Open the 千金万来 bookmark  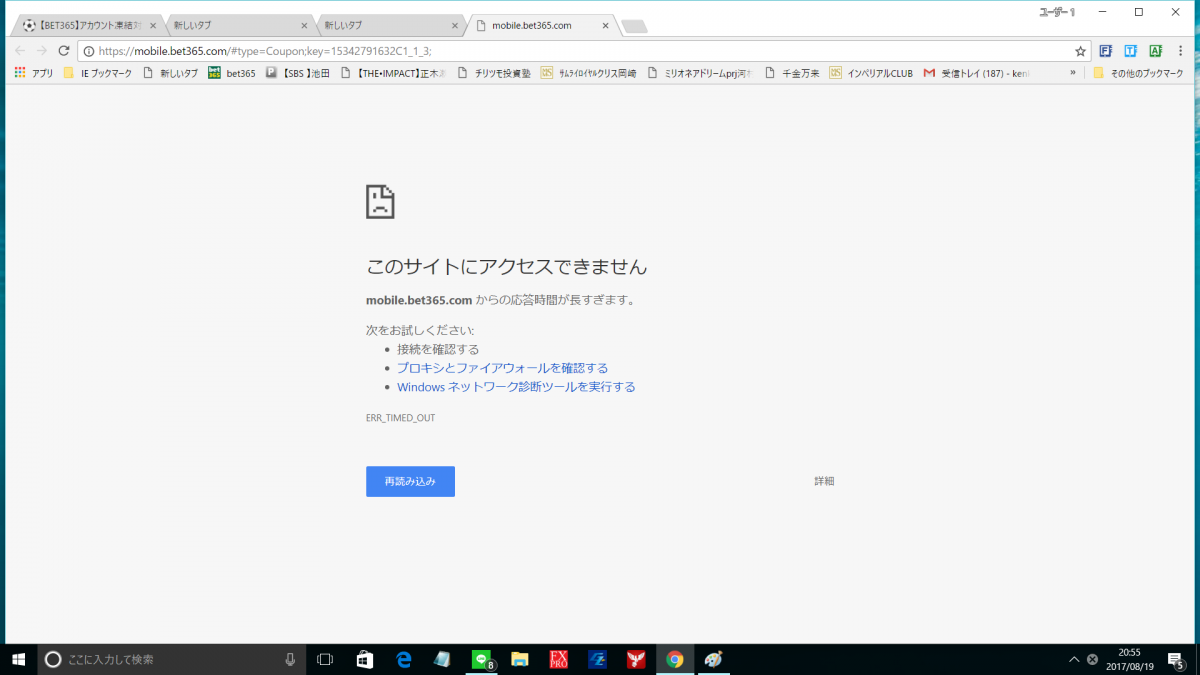tap(792, 73)
